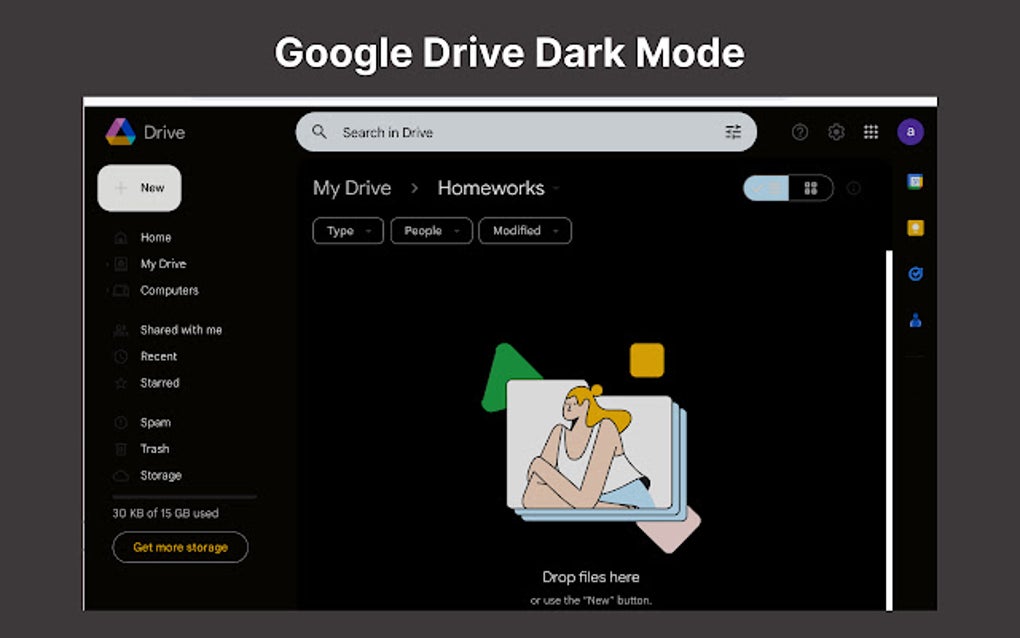
Task: Open Google Keep in the side panel
Action: tap(914, 227)
